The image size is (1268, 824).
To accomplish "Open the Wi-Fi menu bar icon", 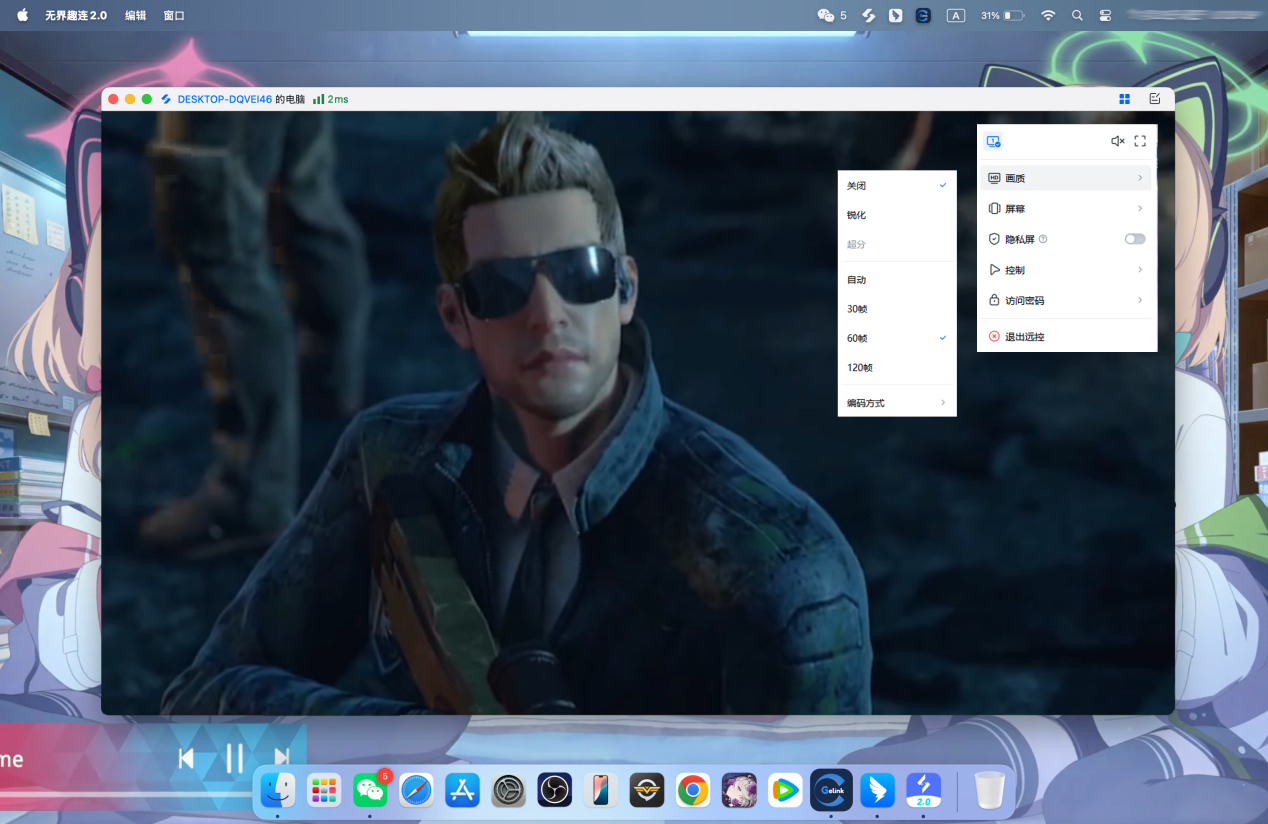I will point(1048,15).
